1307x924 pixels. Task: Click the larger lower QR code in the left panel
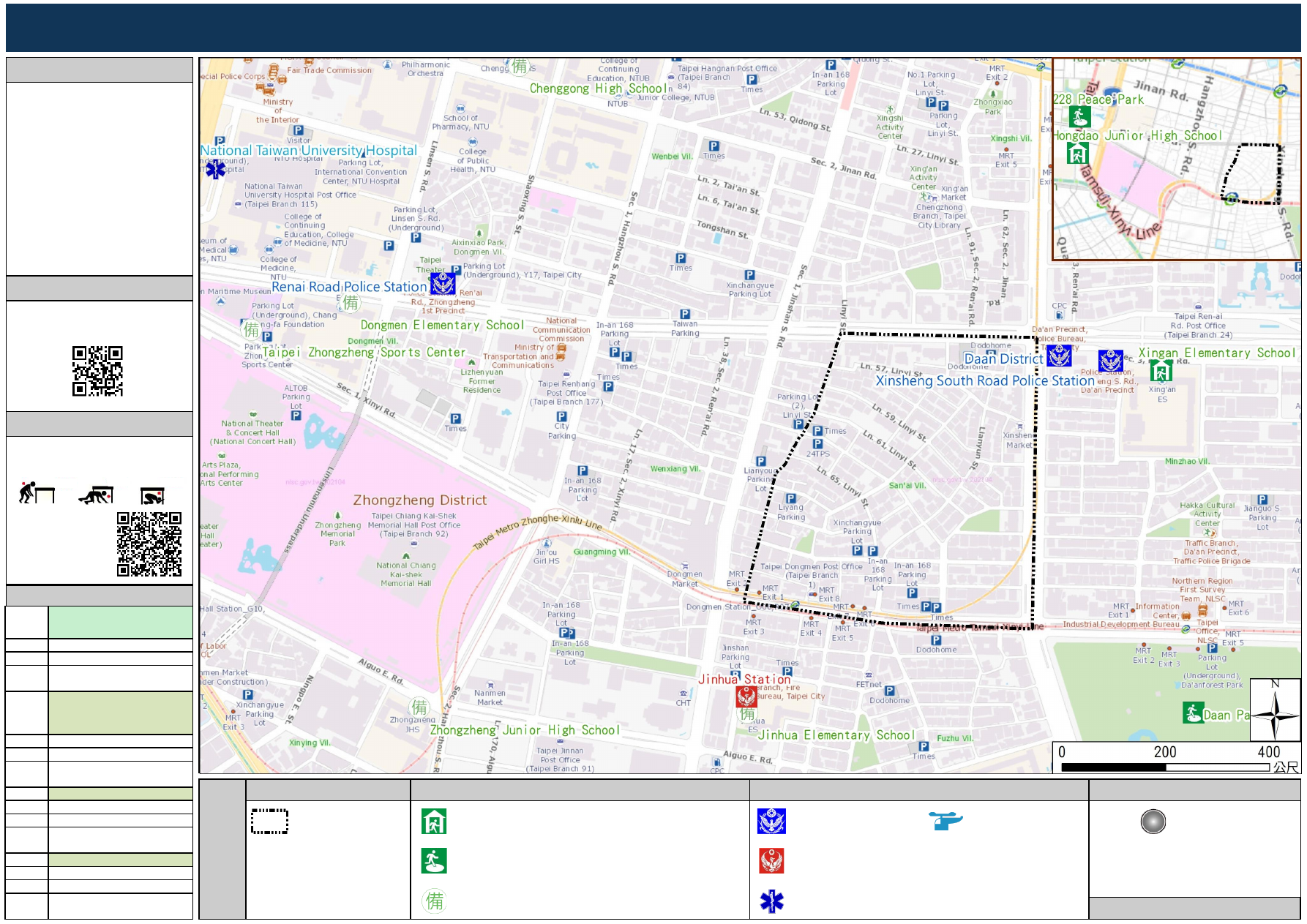pyautogui.click(x=149, y=544)
